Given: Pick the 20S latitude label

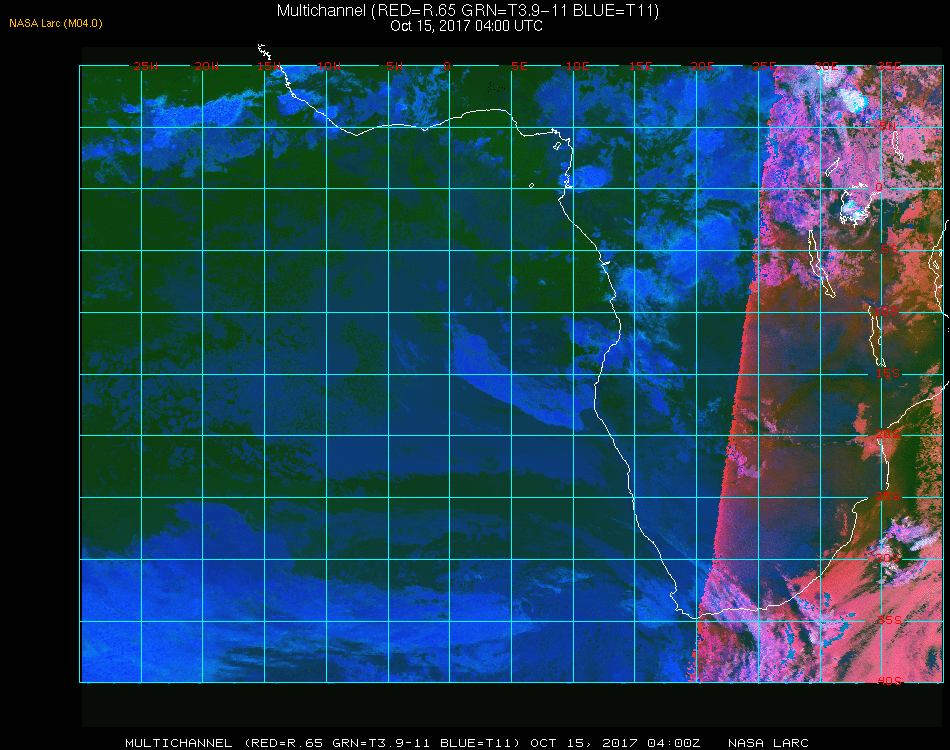Looking at the screenshot, I should click(x=888, y=435).
